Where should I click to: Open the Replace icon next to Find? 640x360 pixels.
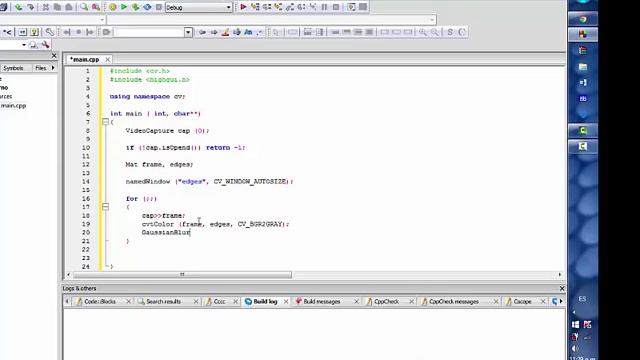click(x=96, y=7)
